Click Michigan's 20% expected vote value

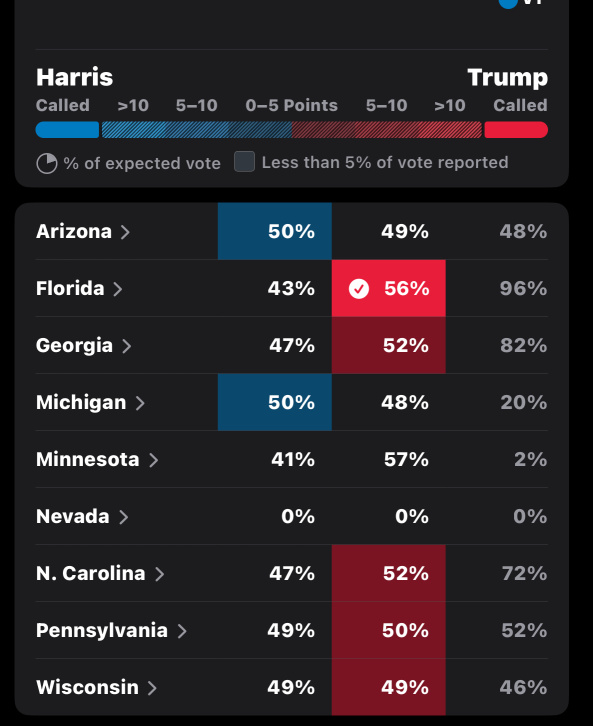point(524,402)
